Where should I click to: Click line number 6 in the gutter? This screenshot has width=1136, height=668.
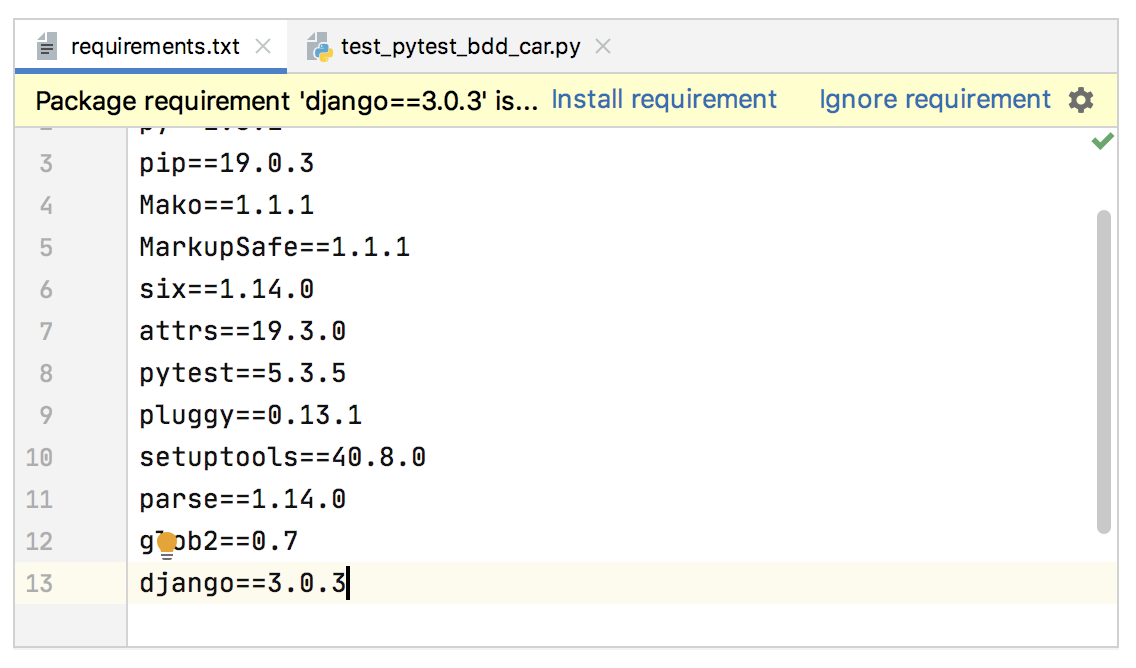point(46,290)
